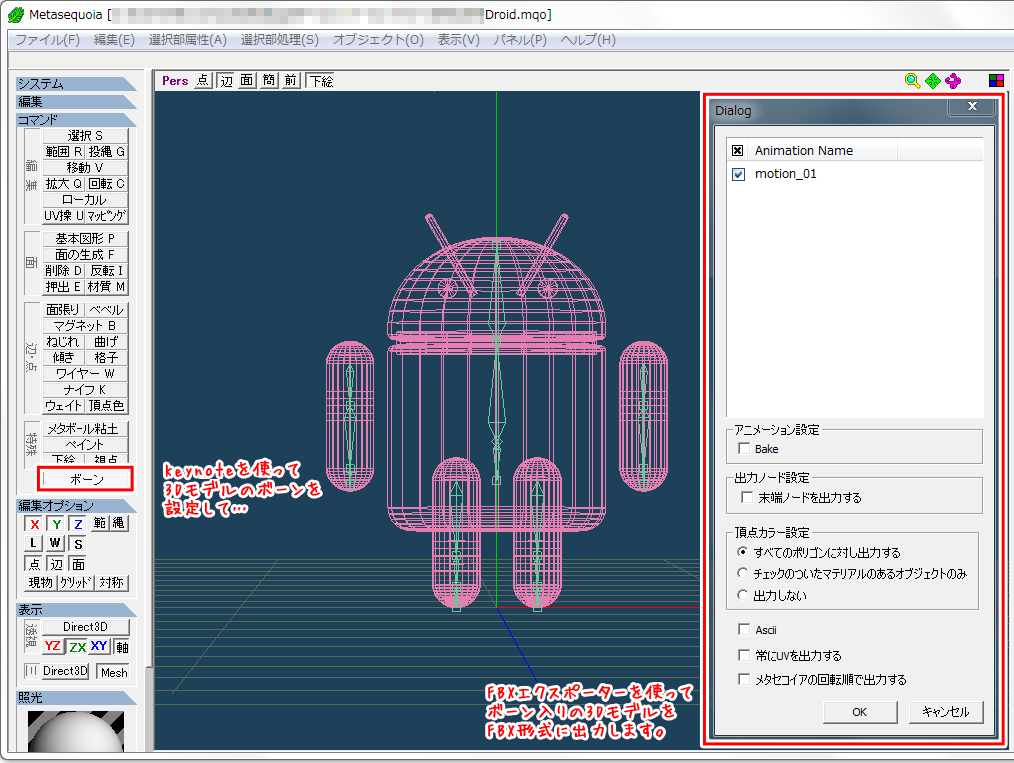This screenshot has height=763, width=1014.
Task: Click the green pan-view arrows icon
Action: [x=933, y=81]
